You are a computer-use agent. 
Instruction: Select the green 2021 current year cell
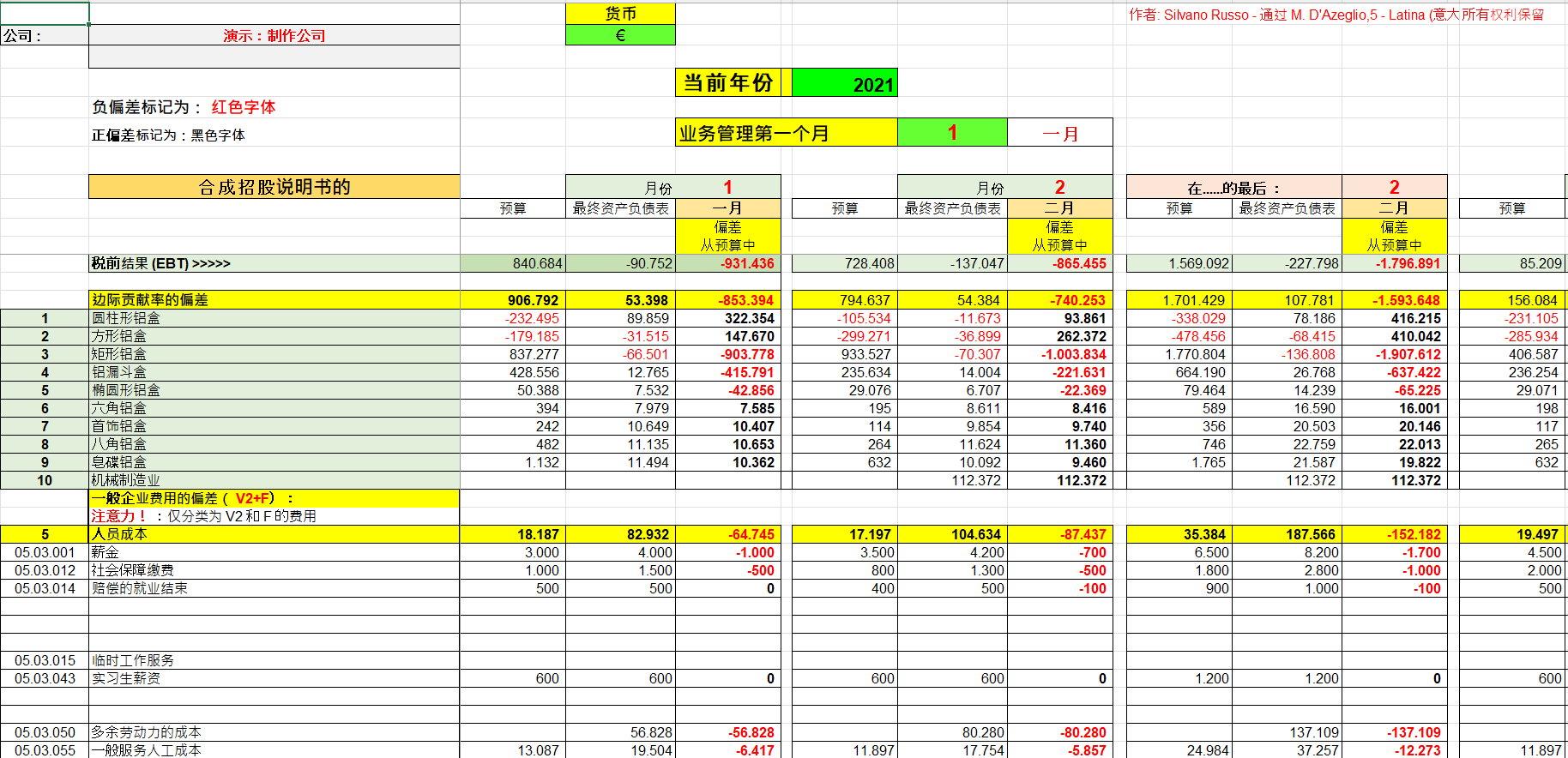pyautogui.click(x=844, y=83)
